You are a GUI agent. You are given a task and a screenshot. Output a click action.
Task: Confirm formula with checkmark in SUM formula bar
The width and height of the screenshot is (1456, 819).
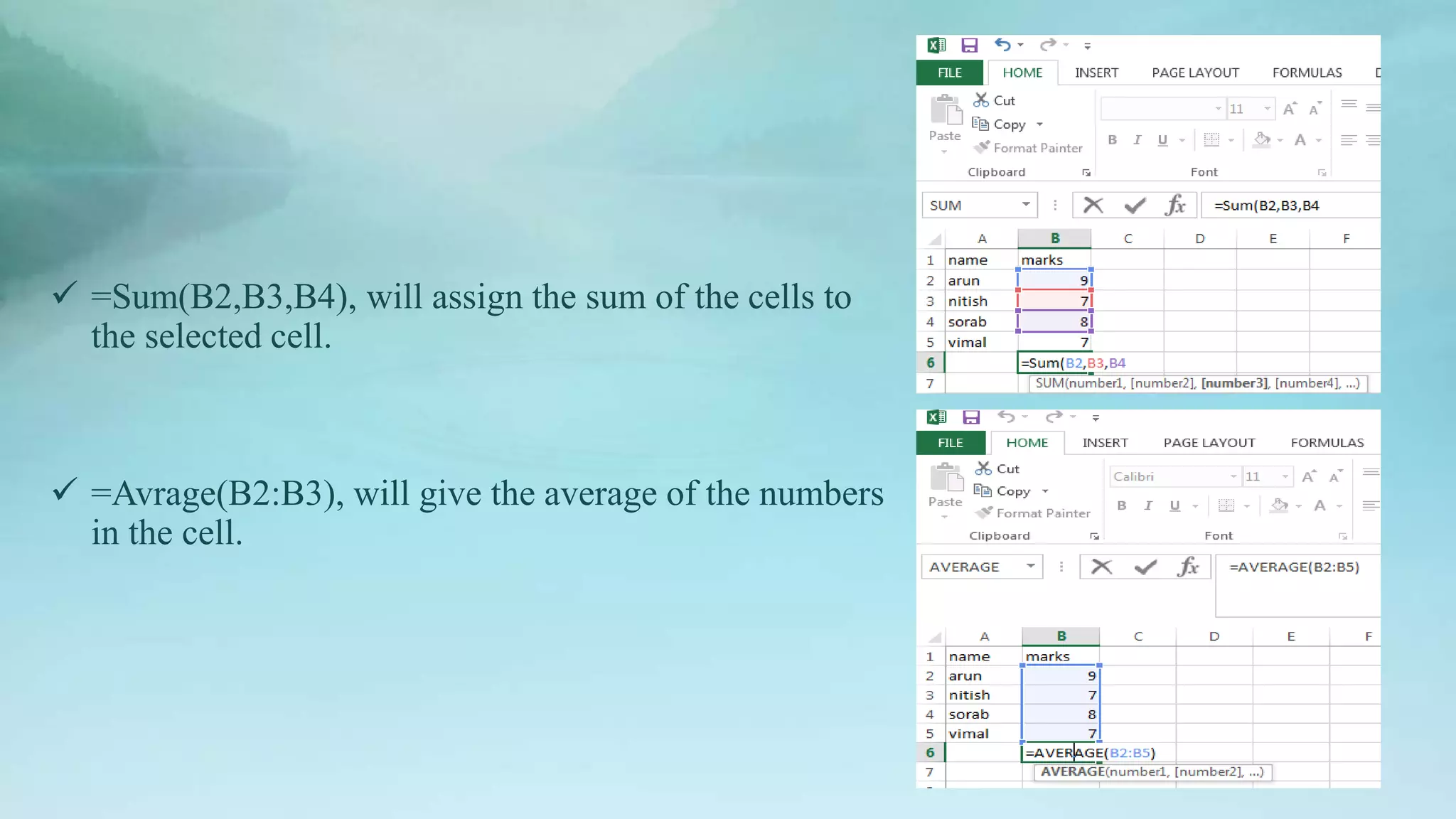pyautogui.click(x=1135, y=205)
